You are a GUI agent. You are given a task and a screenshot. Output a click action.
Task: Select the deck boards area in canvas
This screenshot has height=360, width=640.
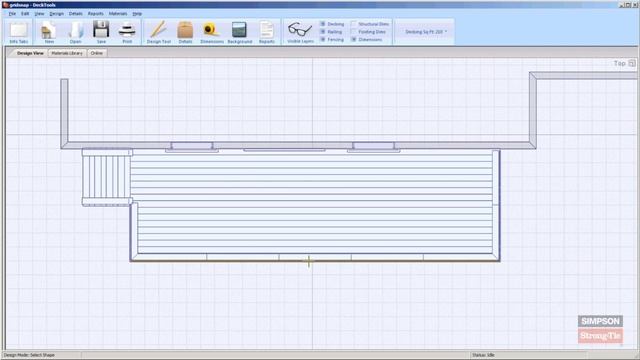[x=314, y=204]
